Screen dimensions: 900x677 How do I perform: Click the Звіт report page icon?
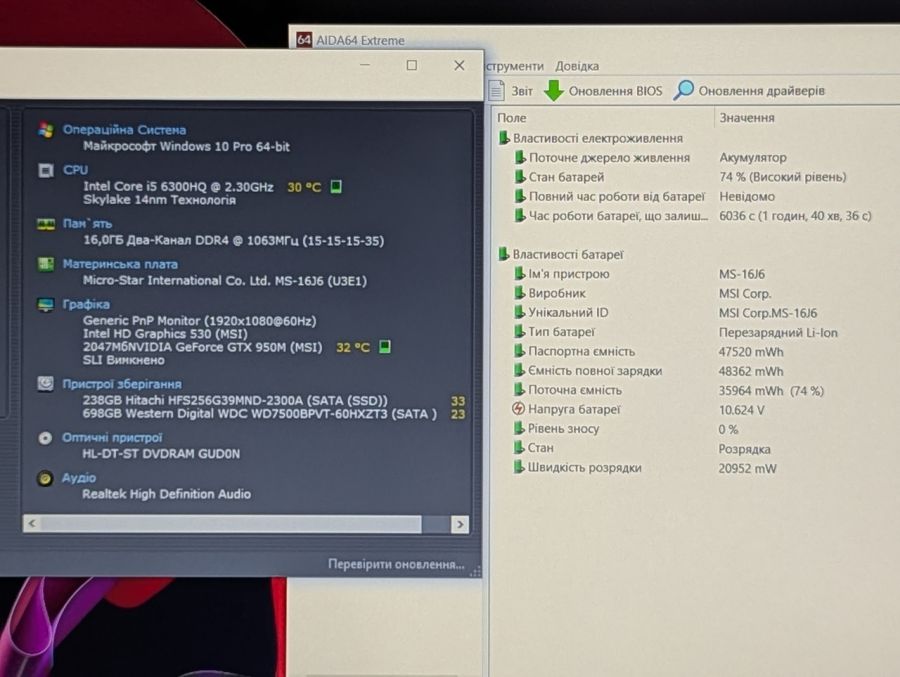(x=496, y=91)
